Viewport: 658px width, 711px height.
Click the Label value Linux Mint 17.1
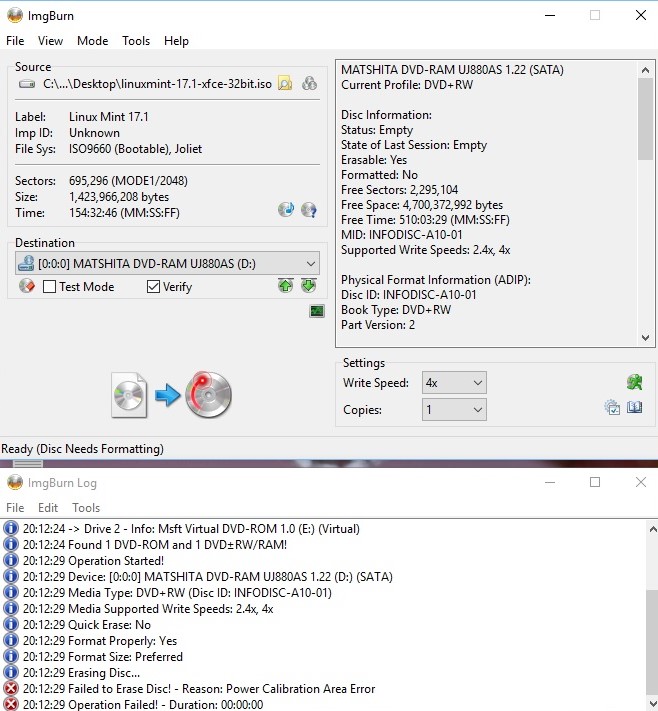click(x=109, y=117)
